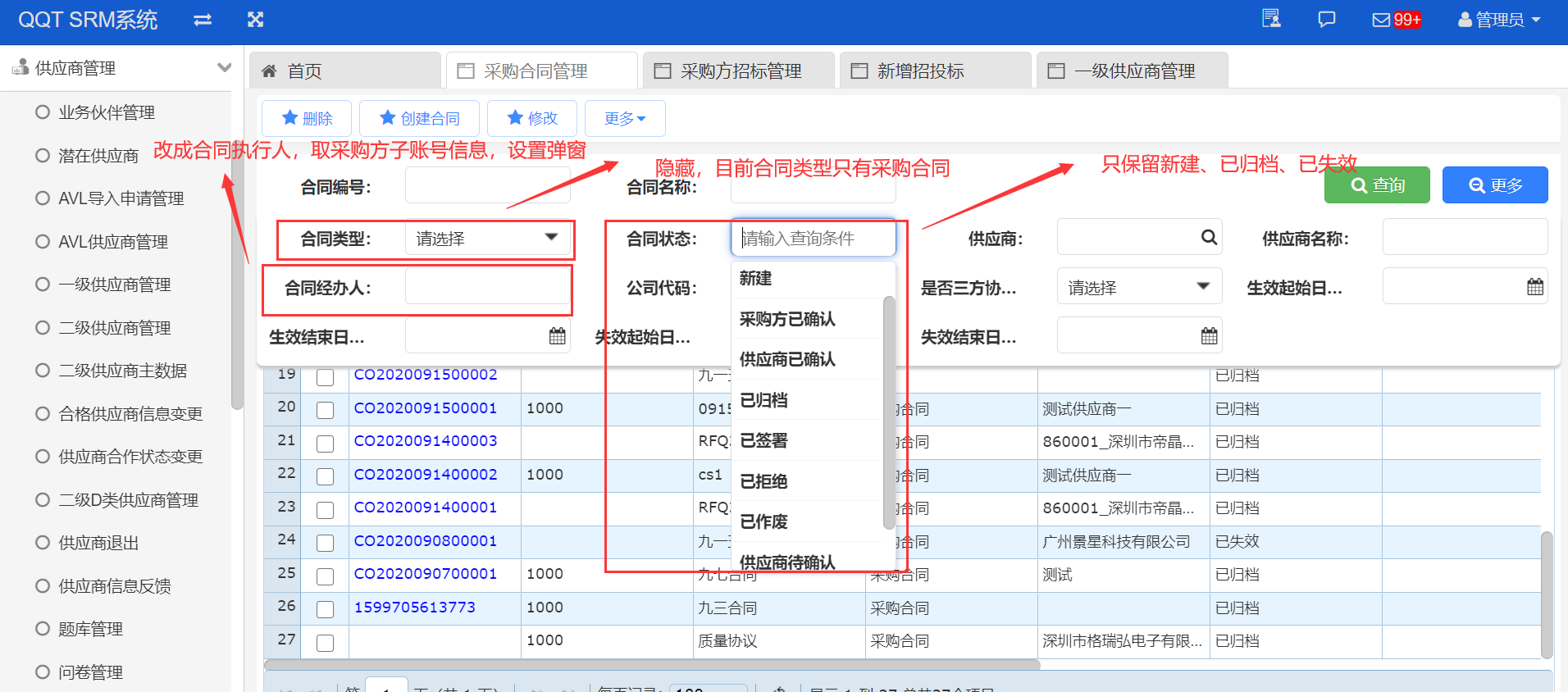The image size is (1568, 692).
Task: Tick checkbox for row CO2020091400001
Action: (326, 510)
